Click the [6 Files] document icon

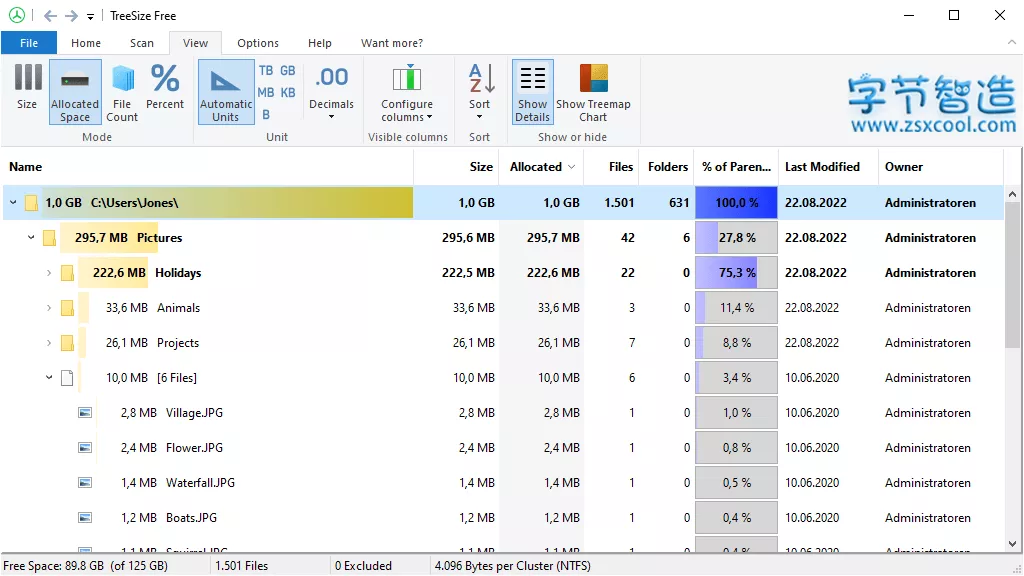[x=67, y=377]
